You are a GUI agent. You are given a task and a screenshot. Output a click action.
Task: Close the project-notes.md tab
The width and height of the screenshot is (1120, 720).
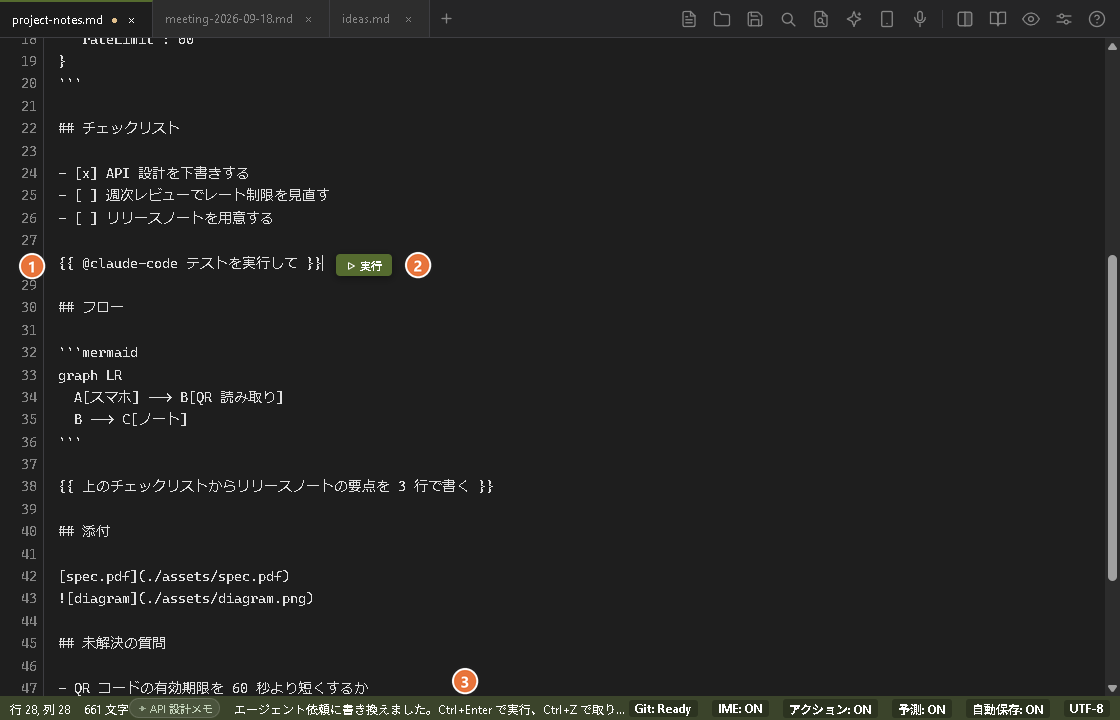[x=131, y=20]
